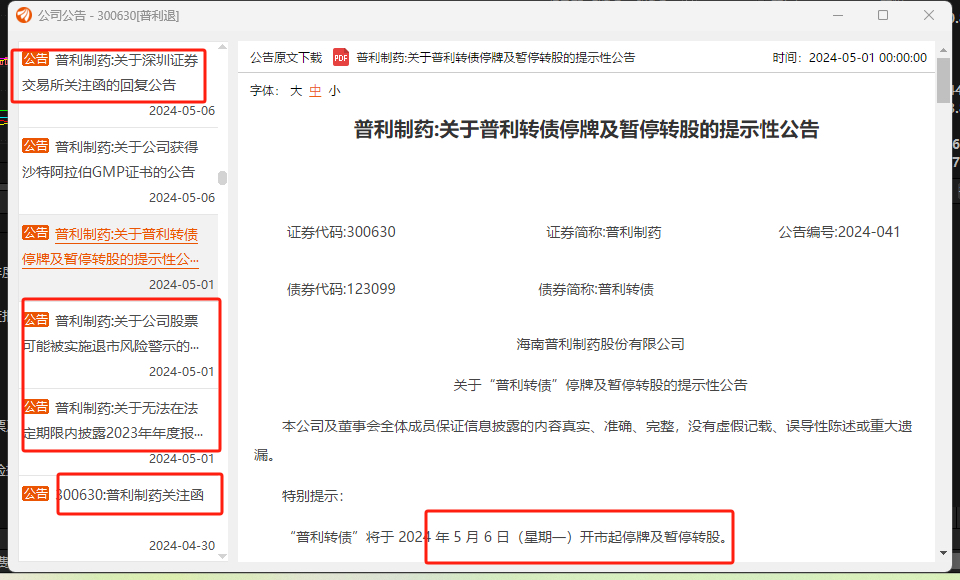Click the announcement list scroll up arrow

[223, 47]
